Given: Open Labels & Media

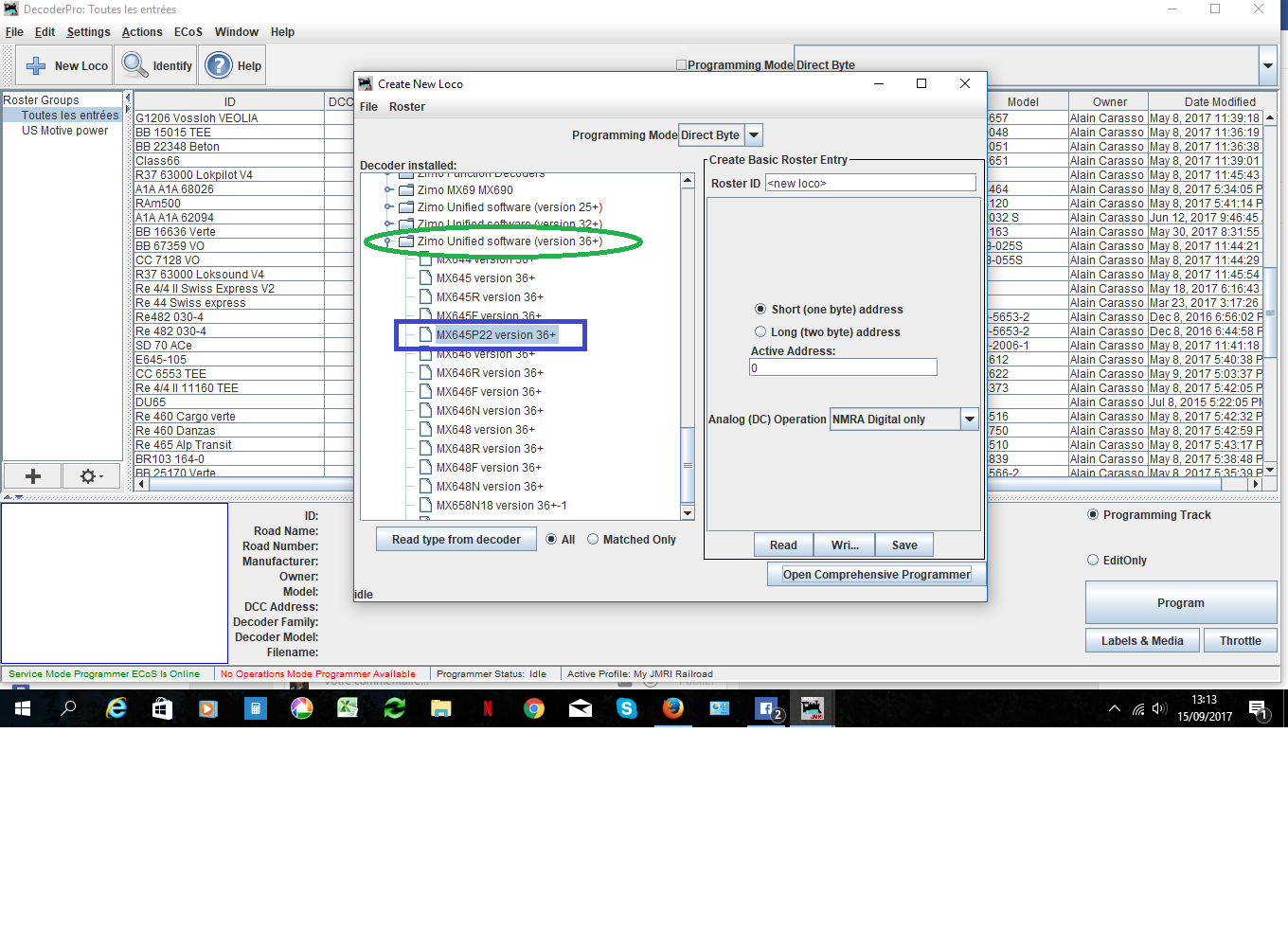Looking at the screenshot, I should pyautogui.click(x=1142, y=641).
